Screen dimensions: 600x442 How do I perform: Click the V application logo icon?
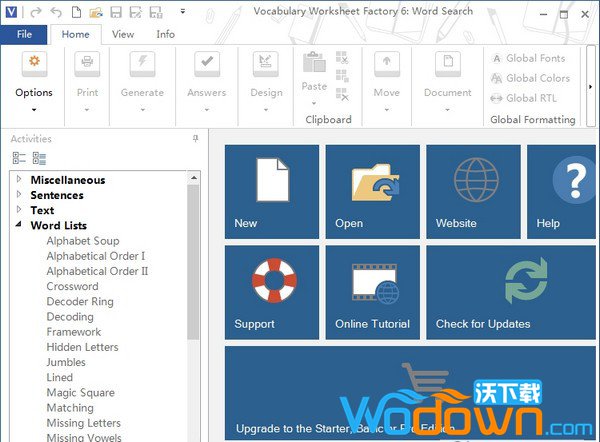pos(11,12)
